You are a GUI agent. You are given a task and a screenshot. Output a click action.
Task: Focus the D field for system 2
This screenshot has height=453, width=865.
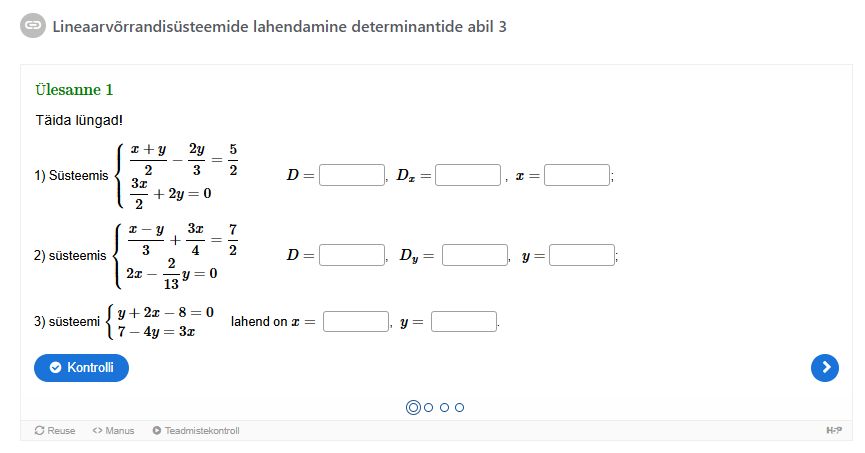(x=351, y=255)
